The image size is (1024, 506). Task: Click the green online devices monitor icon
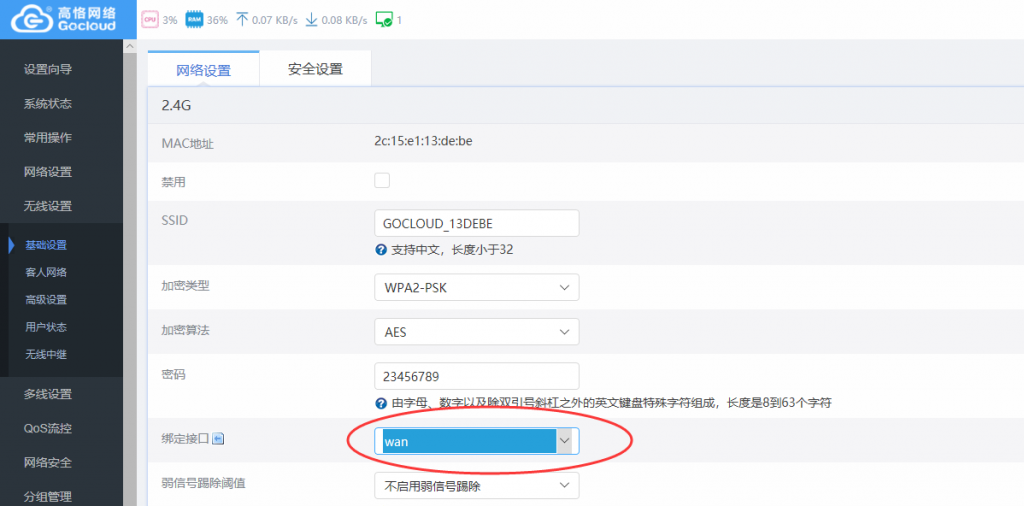[384, 20]
